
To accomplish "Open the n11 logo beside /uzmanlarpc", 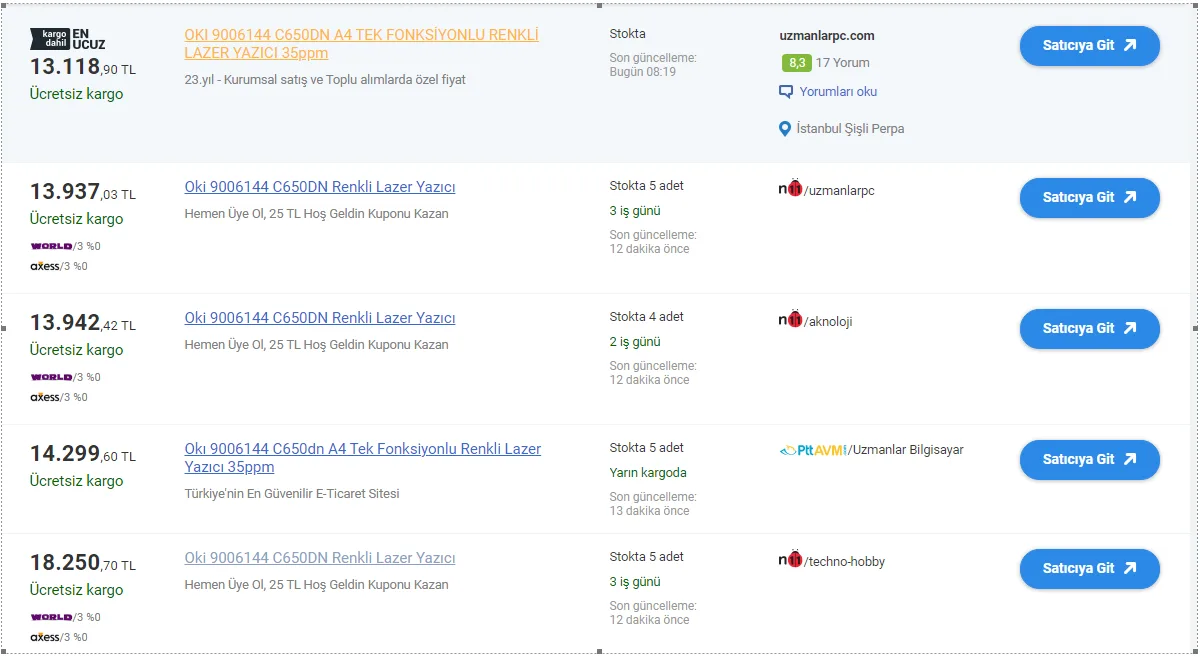I will point(790,189).
